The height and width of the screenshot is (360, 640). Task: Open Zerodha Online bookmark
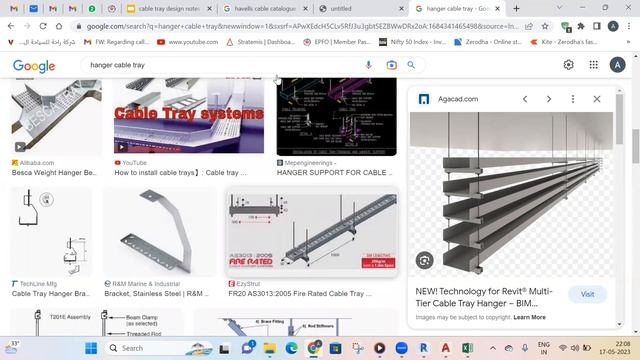[x=488, y=42]
